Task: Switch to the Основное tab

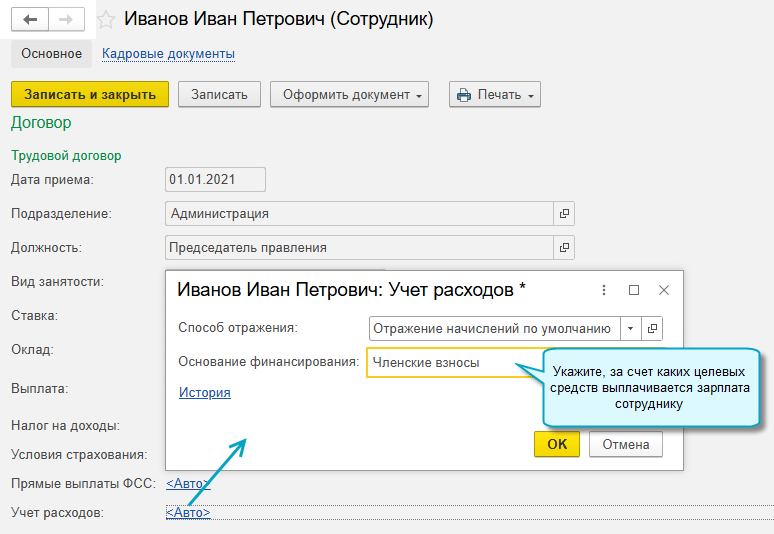Action: click(x=51, y=53)
